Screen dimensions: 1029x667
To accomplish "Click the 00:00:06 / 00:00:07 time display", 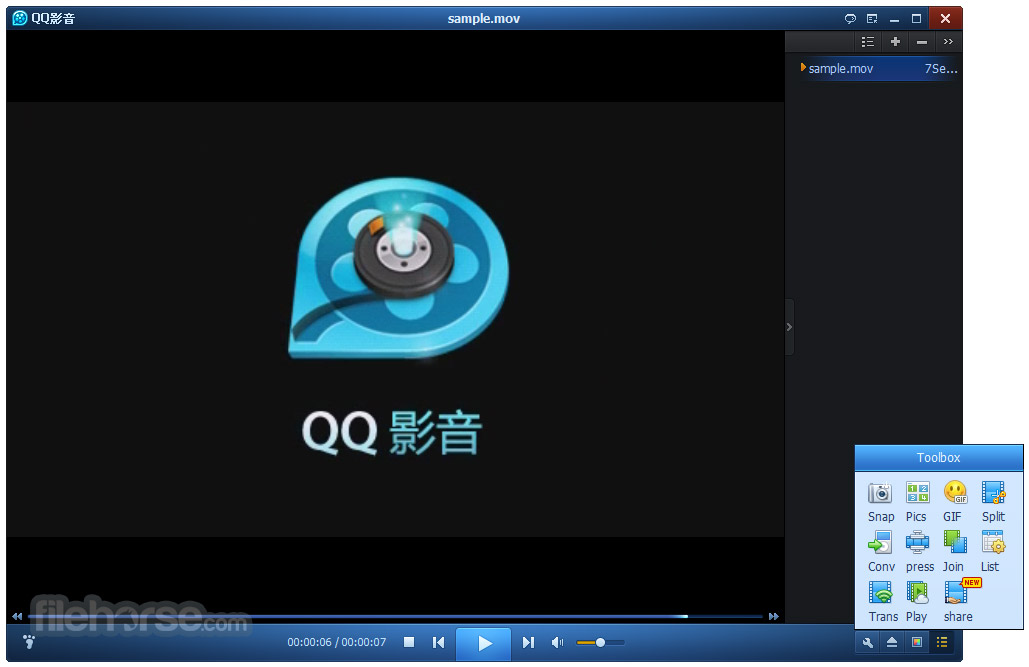I will pos(337,642).
